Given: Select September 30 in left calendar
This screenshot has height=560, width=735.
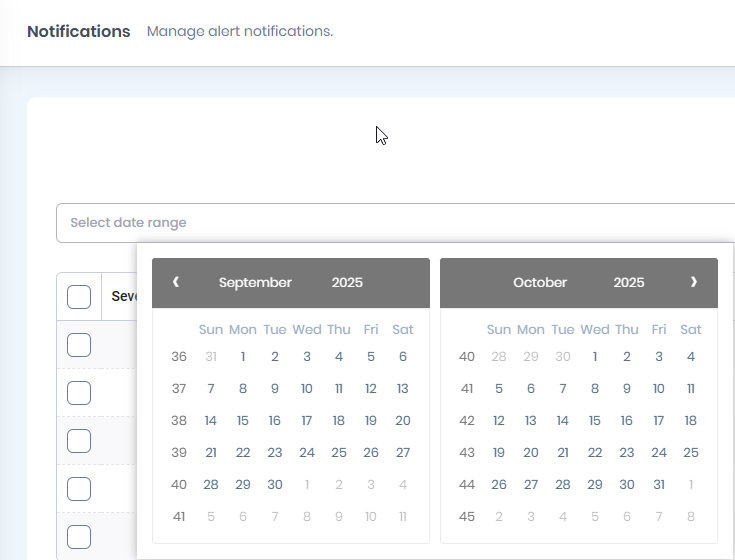Looking at the screenshot, I should click(275, 485).
